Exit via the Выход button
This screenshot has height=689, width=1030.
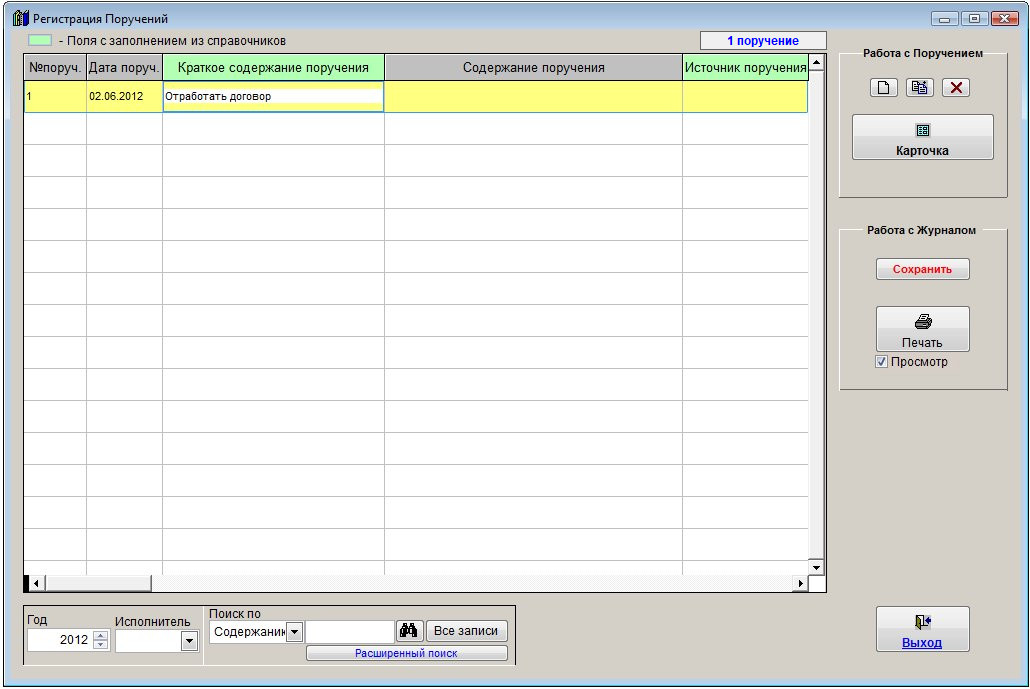922,629
